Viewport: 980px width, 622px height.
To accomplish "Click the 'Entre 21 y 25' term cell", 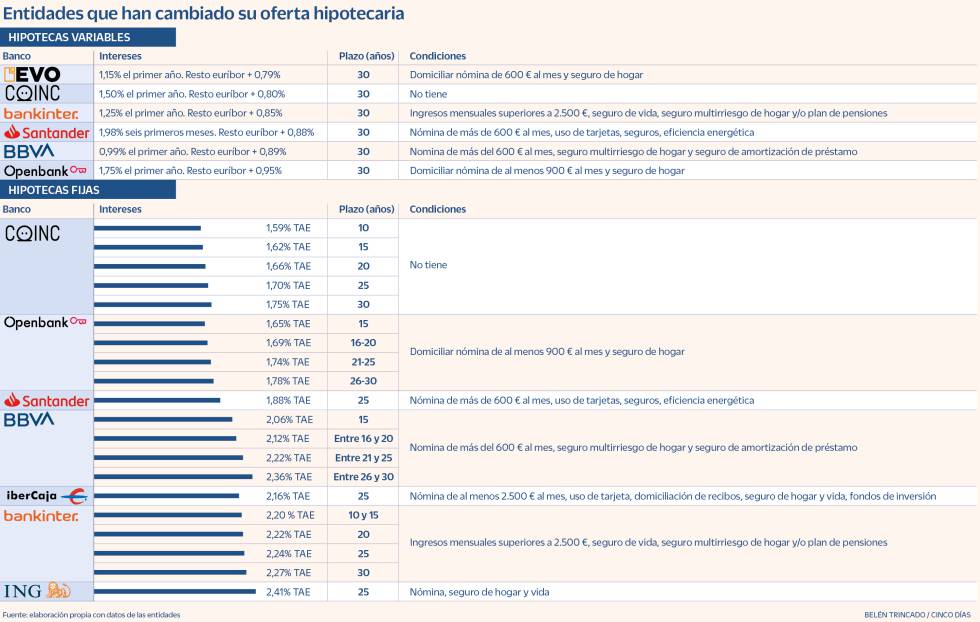I will pos(363,458).
